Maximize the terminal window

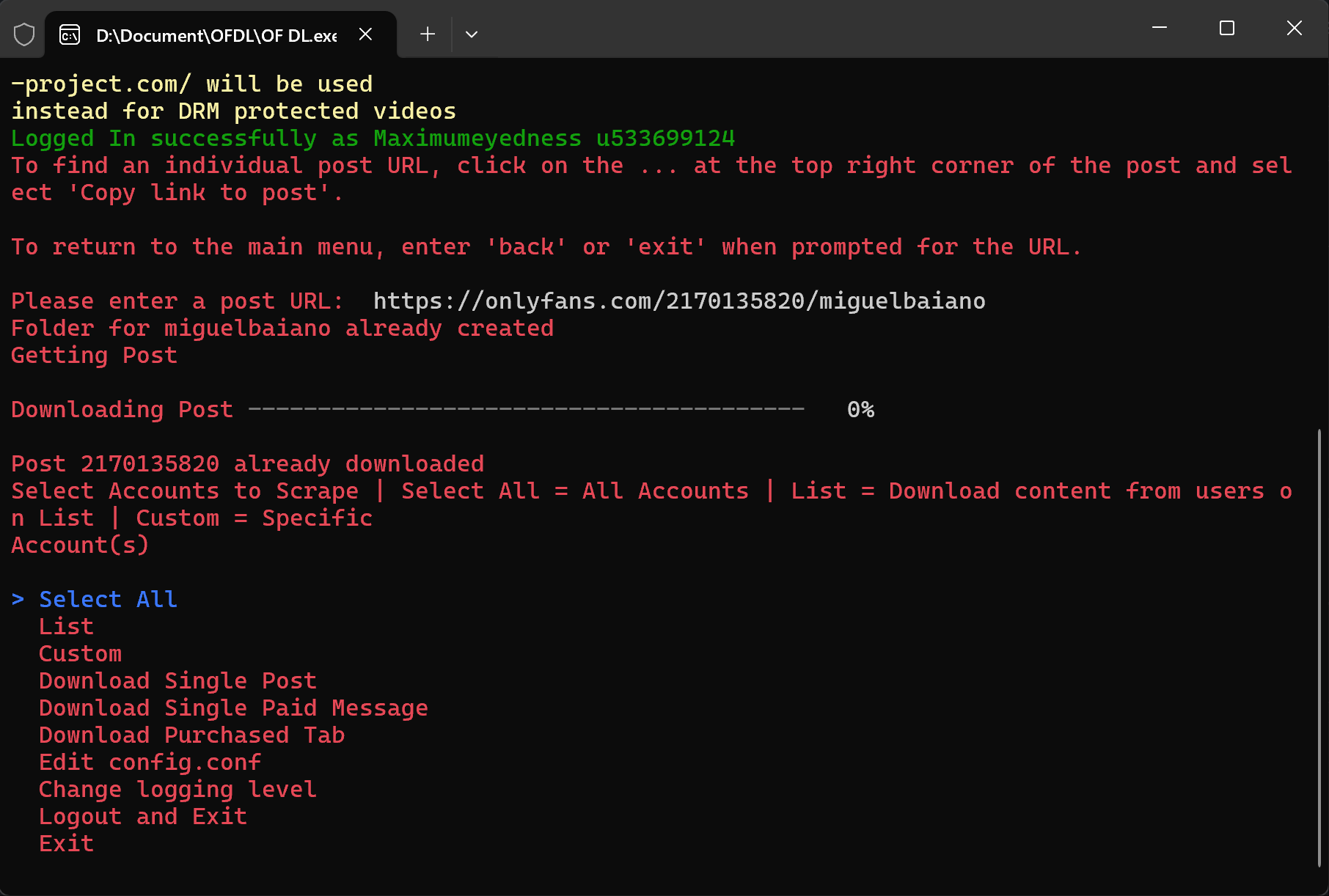click(x=1227, y=29)
